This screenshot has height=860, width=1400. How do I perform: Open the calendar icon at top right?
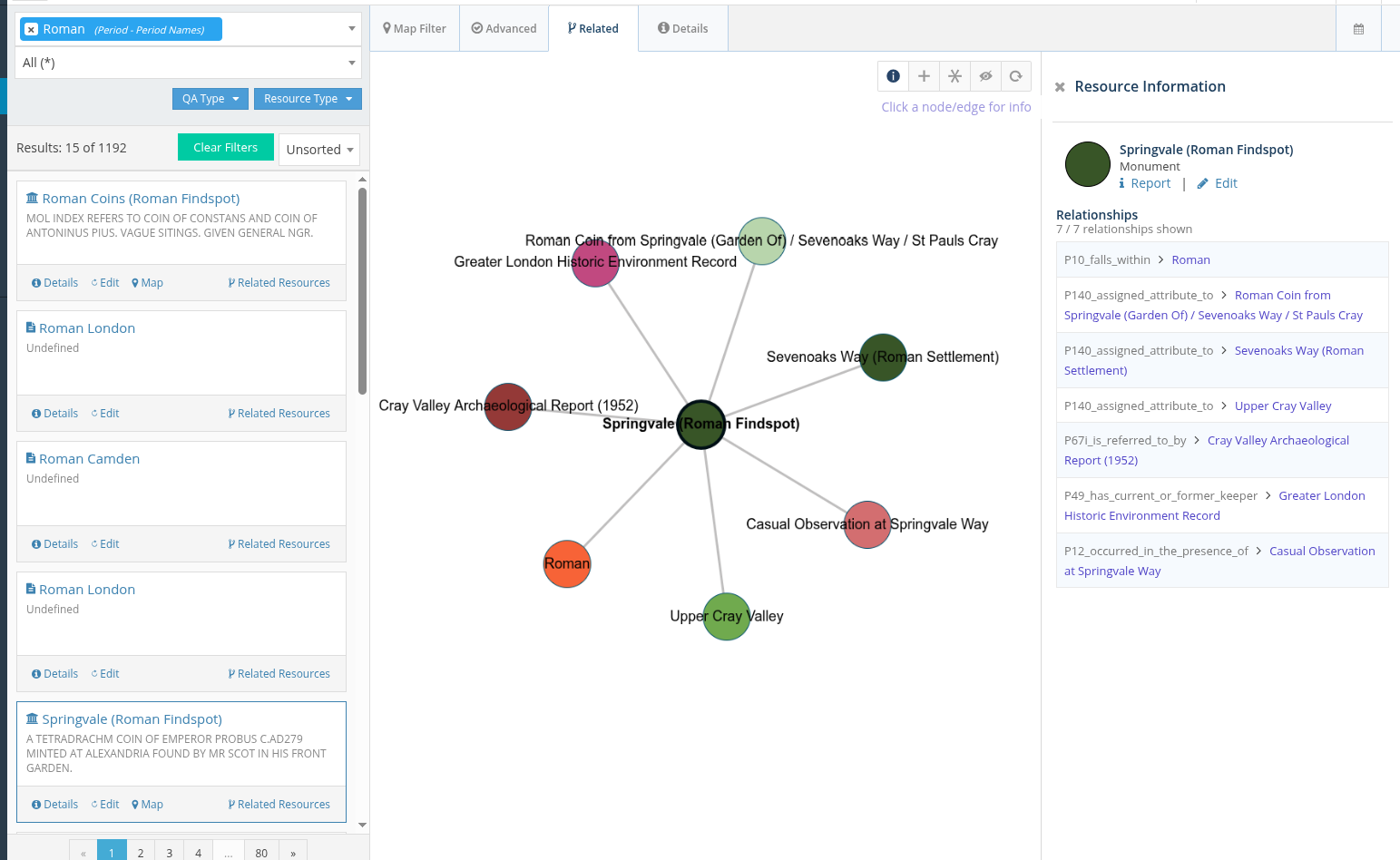(1358, 29)
